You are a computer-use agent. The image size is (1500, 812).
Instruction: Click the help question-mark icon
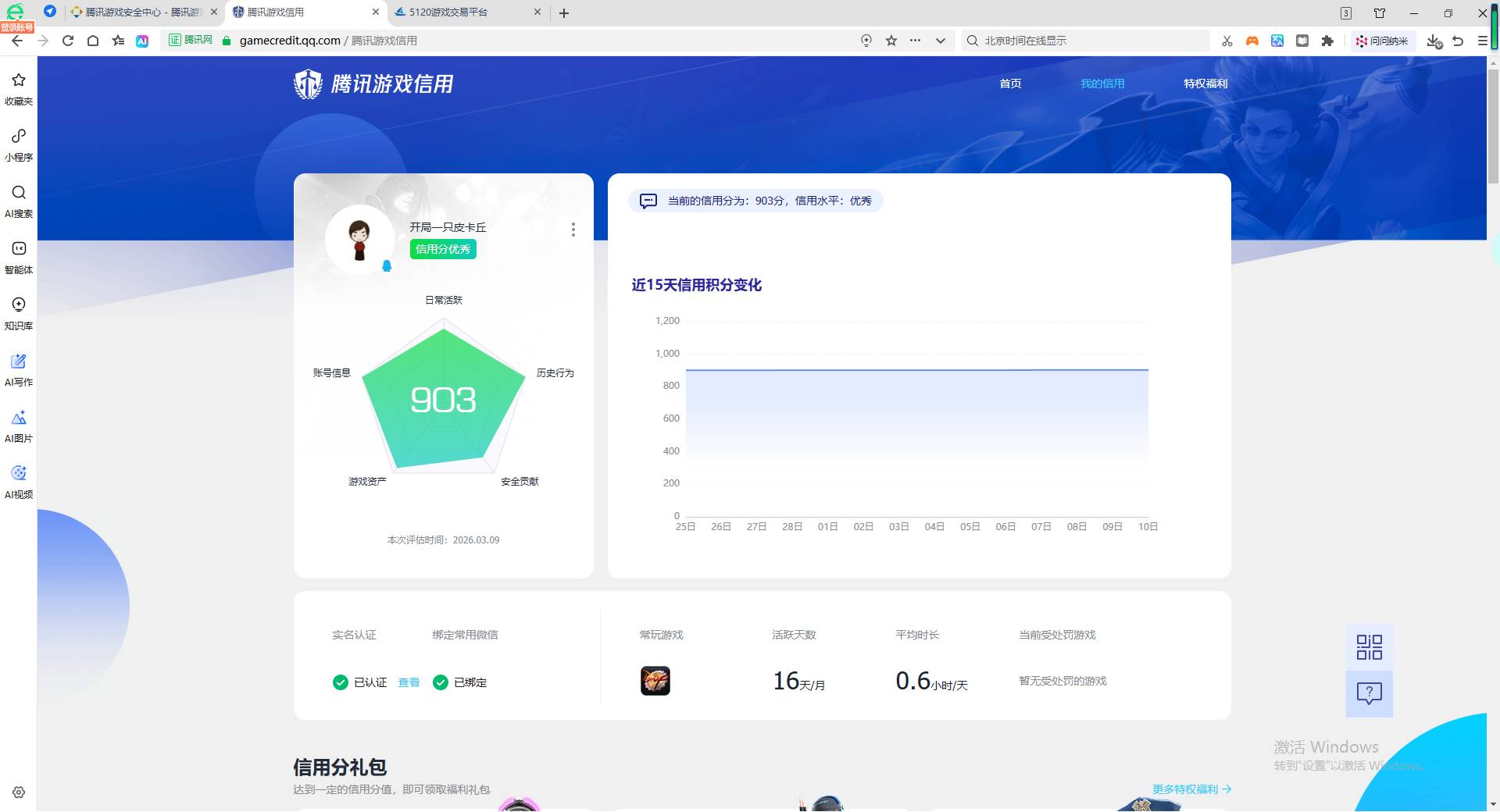[x=1368, y=693]
